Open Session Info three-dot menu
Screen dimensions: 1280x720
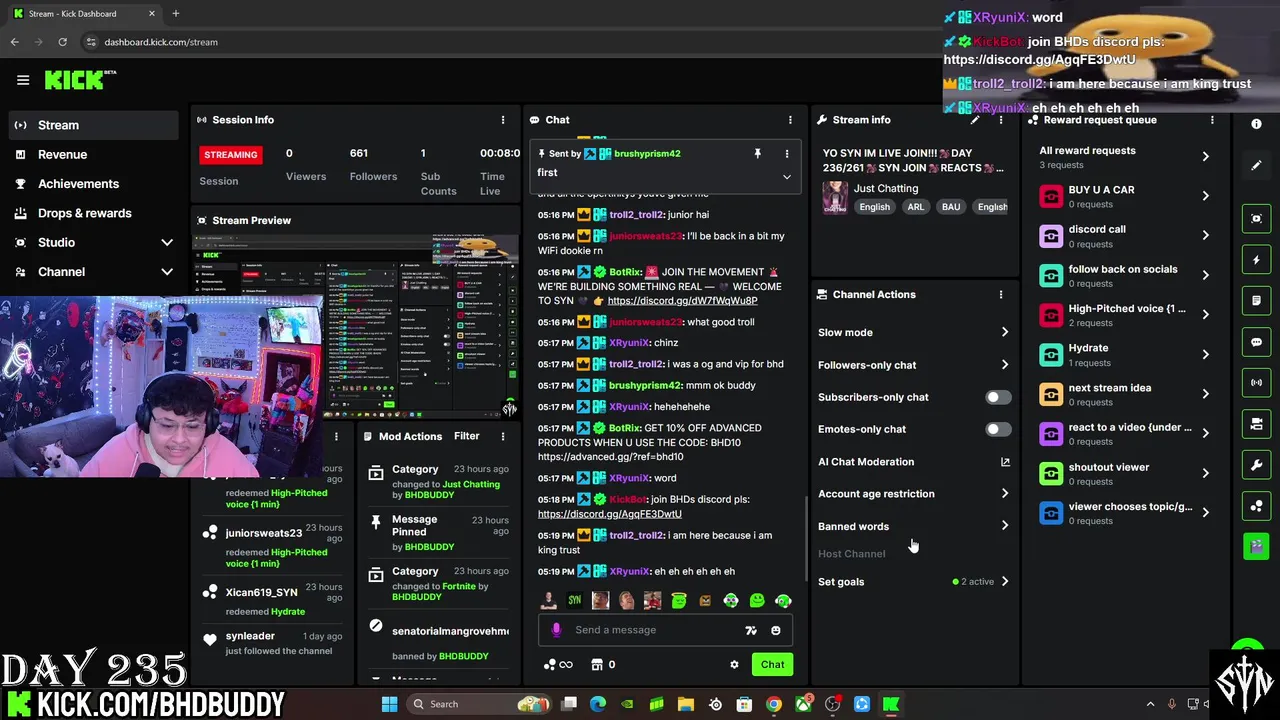coord(503,120)
